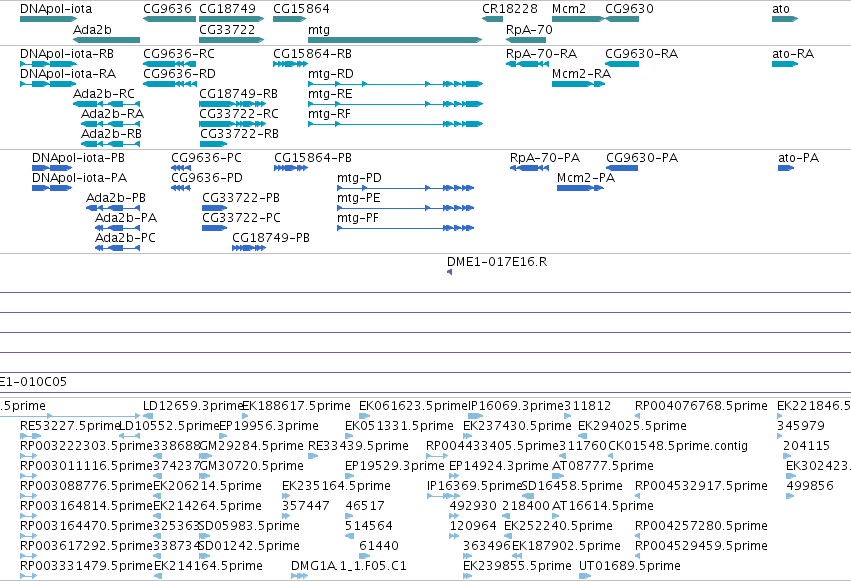Click the UT01689.5prime EST feature

tap(585, 576)
